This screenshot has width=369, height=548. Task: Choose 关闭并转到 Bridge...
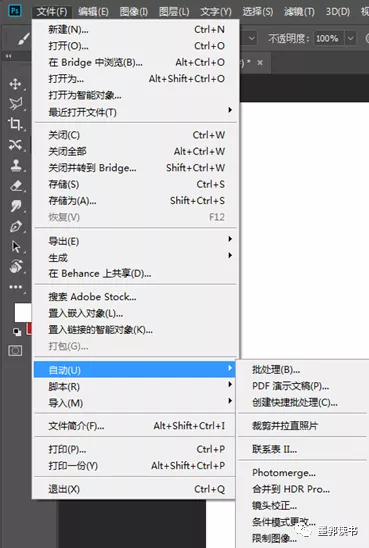click(136, 168)
